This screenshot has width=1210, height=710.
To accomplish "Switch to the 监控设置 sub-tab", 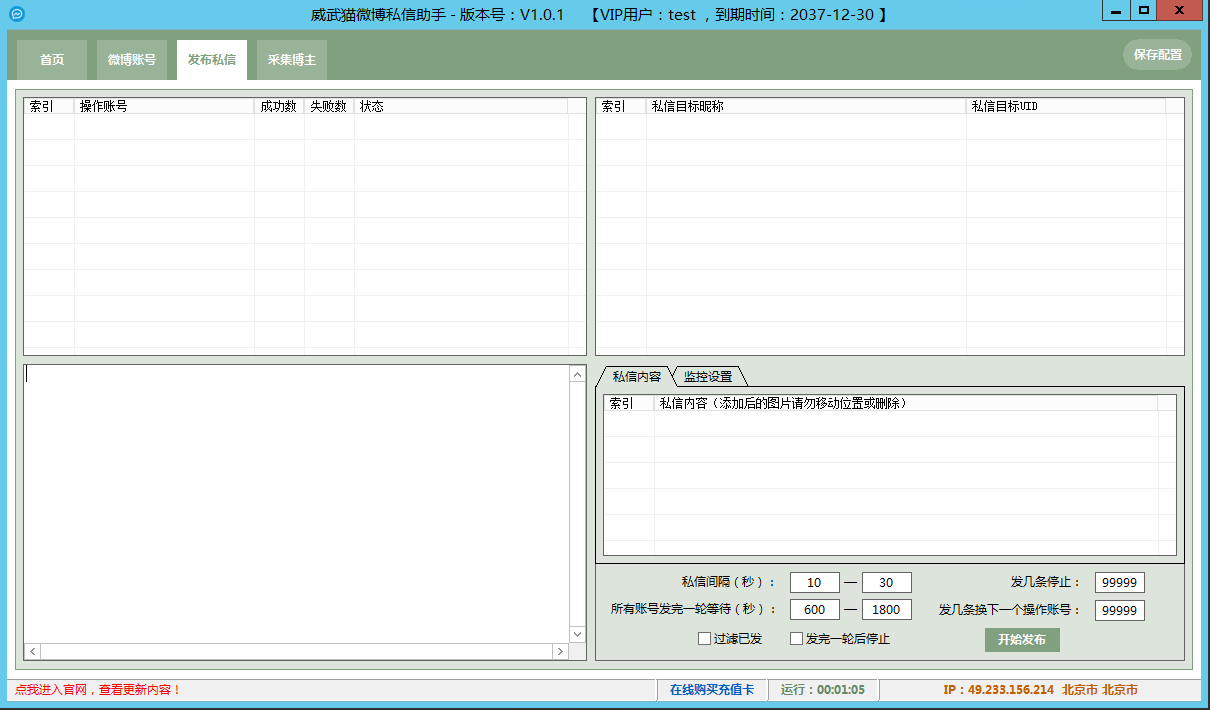I will pyautogui.click(x=708, y=377).
